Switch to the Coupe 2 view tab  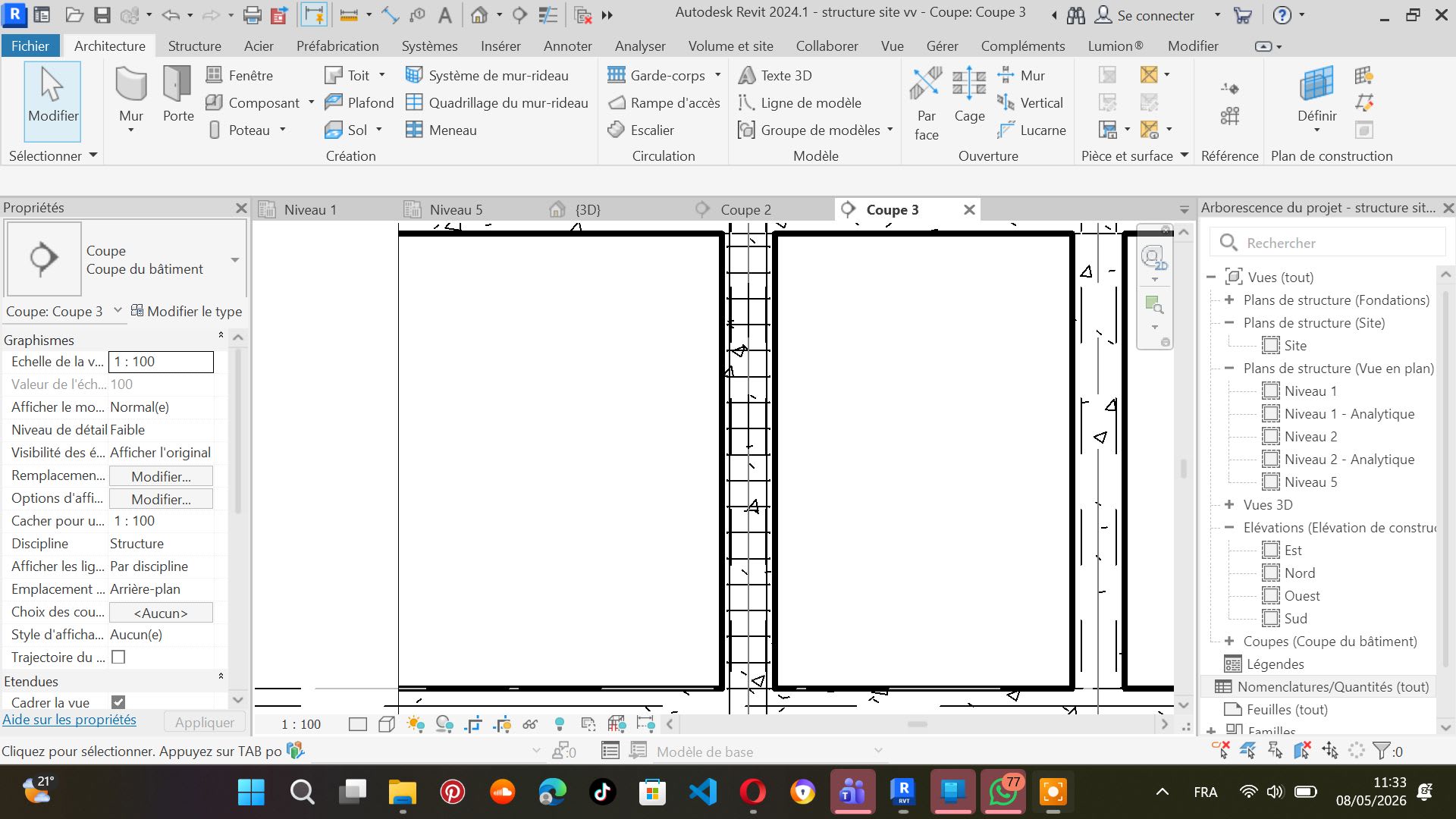pyautogui.click(x=745, y=209)
